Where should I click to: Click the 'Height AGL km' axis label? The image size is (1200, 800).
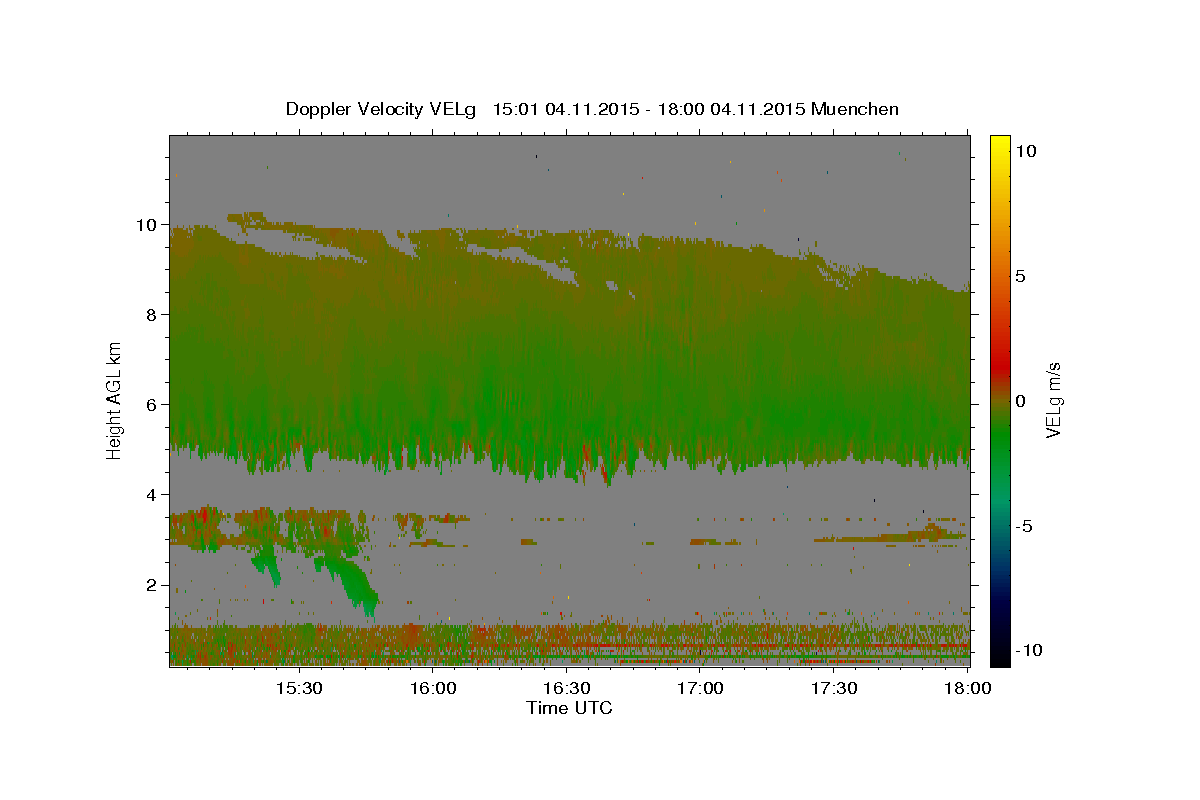point(114,400)
